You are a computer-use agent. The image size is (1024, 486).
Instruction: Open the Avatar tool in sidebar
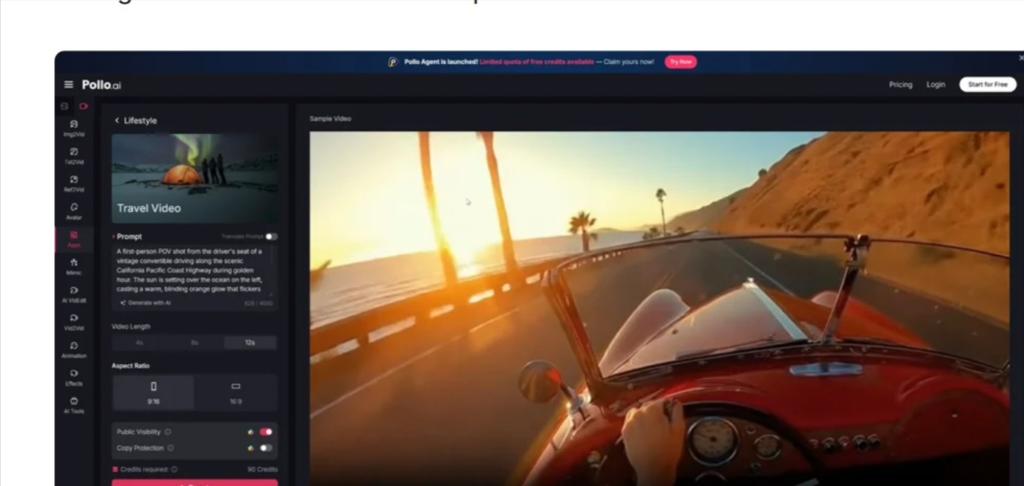click(x=74, y=211)
